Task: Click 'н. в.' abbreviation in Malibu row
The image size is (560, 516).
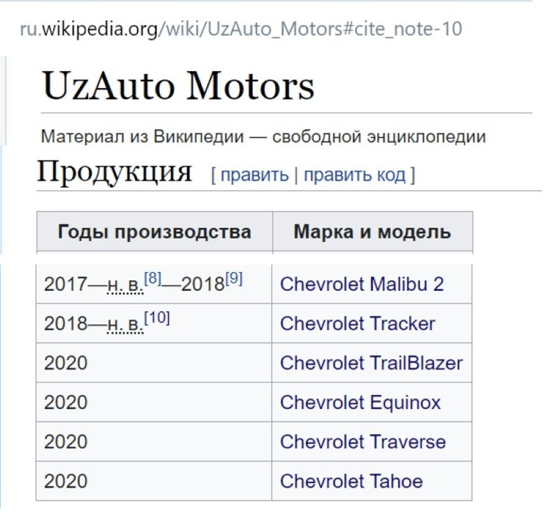Action: point(125,285)
